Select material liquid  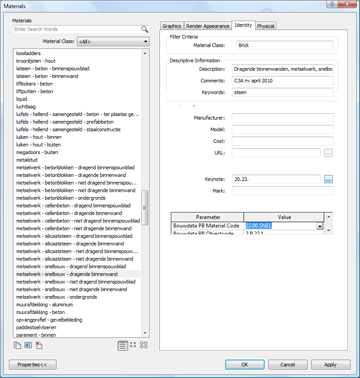point(22,99)
